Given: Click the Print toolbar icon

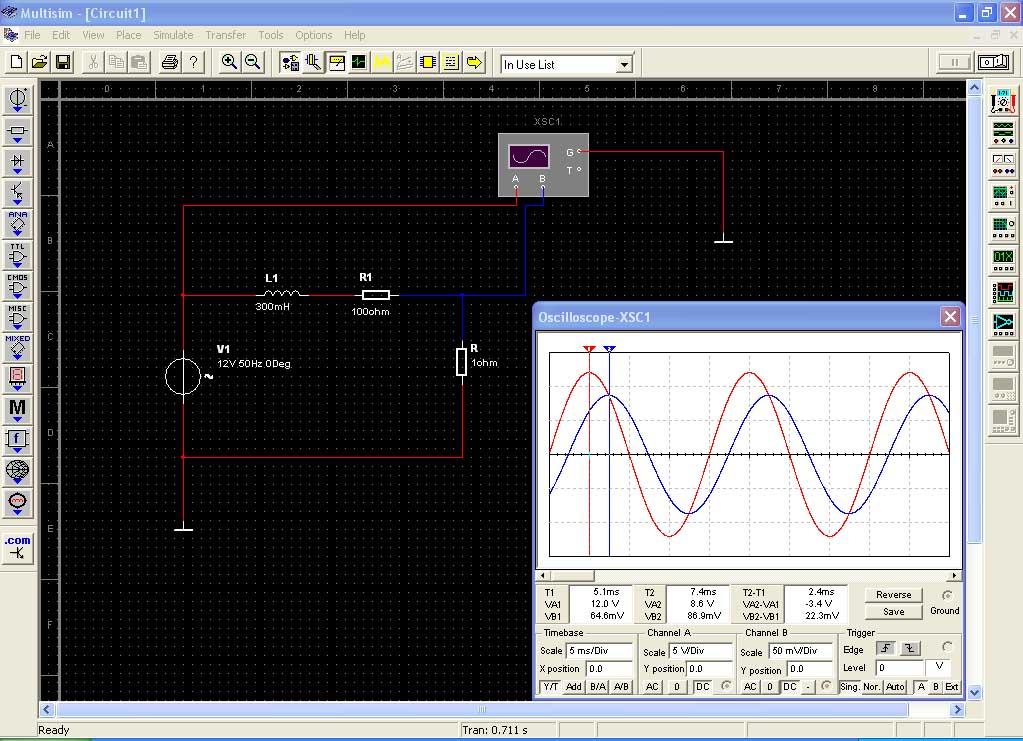Looking at the screenshot, I should pyautogui.click(x=169, y=62).
